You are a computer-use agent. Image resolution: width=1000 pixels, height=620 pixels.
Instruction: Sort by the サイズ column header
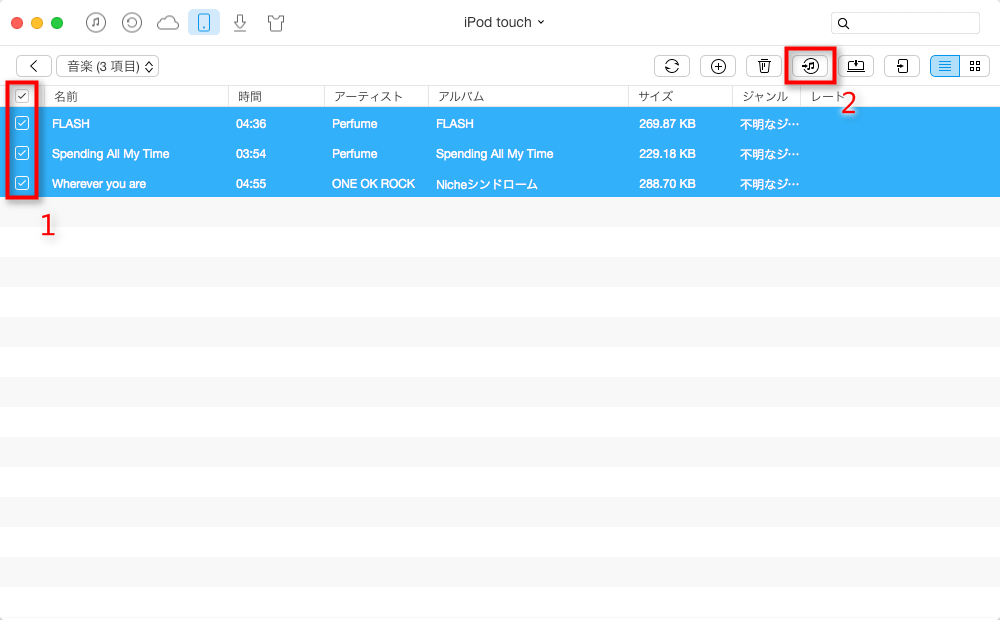pos(656,96)
